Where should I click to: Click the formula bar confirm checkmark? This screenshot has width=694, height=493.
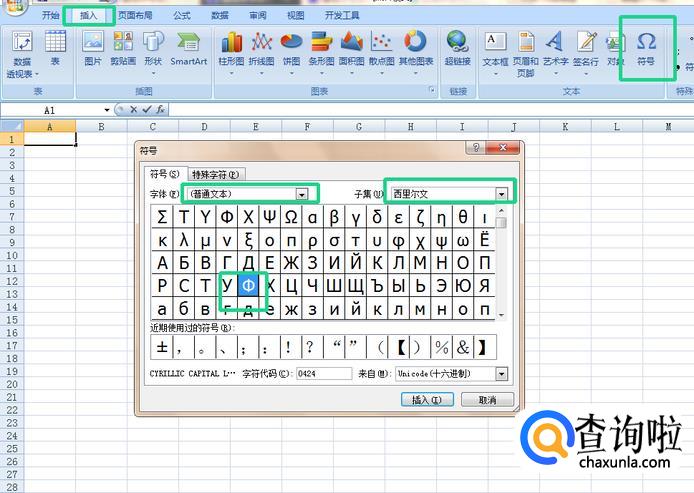[x=147, y=109]
